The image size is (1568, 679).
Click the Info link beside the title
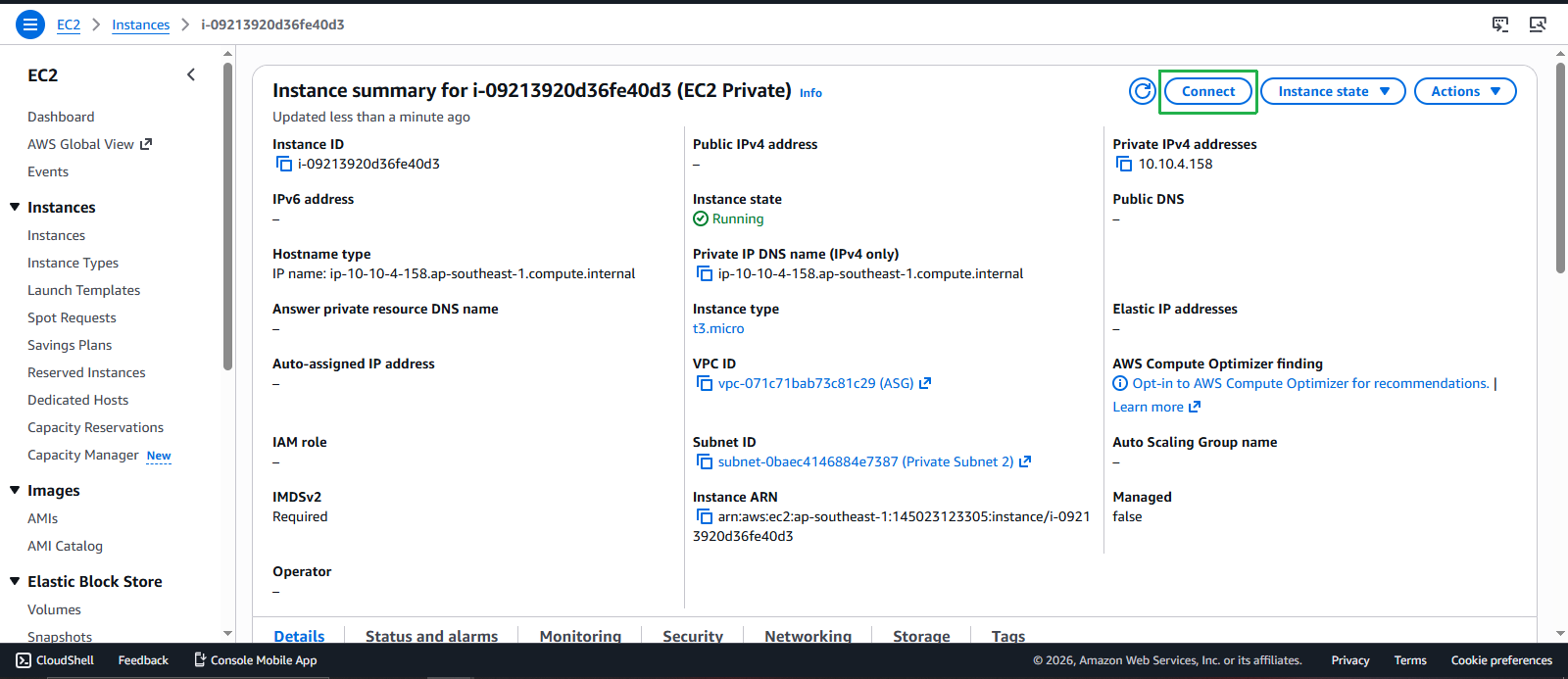pos(810,93)
